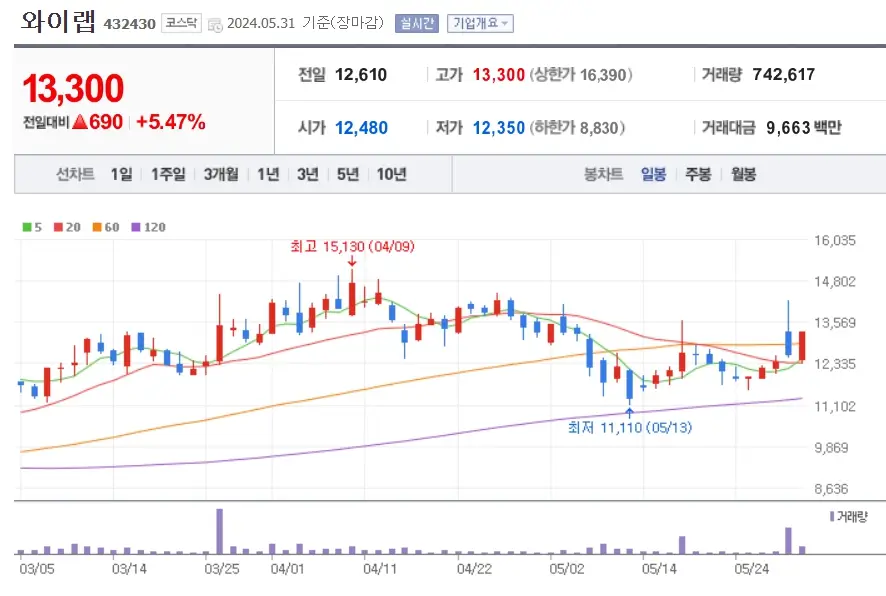Click the 하한가 8,830 text
Image resolution: width=886 pixels, height=596 pixels.
coord(577,128)
